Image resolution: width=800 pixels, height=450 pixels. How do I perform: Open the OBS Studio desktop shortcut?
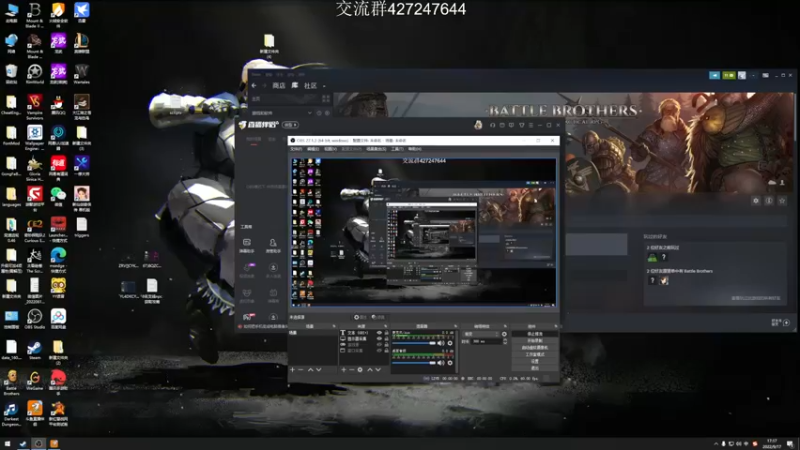click(34, 319)
